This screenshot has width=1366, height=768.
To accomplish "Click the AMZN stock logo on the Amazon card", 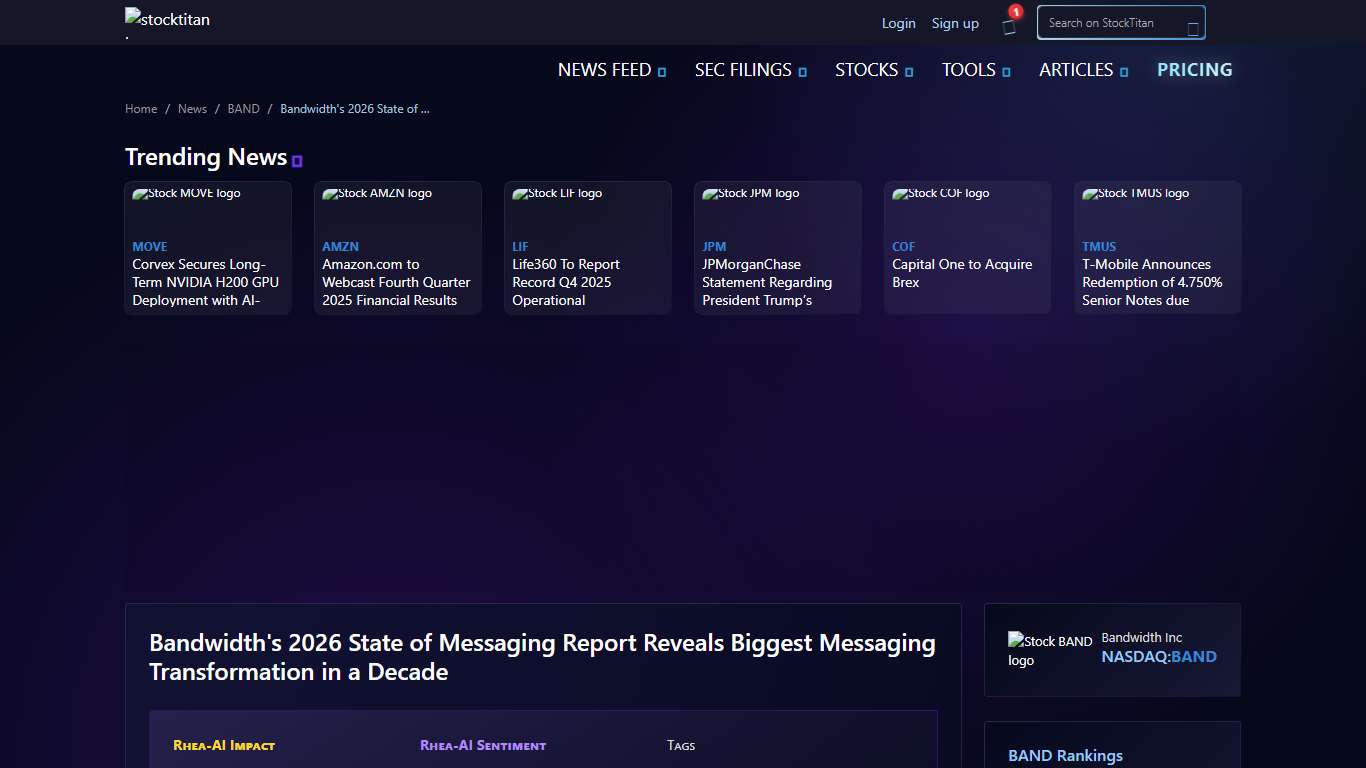I will tap(377, 193).
